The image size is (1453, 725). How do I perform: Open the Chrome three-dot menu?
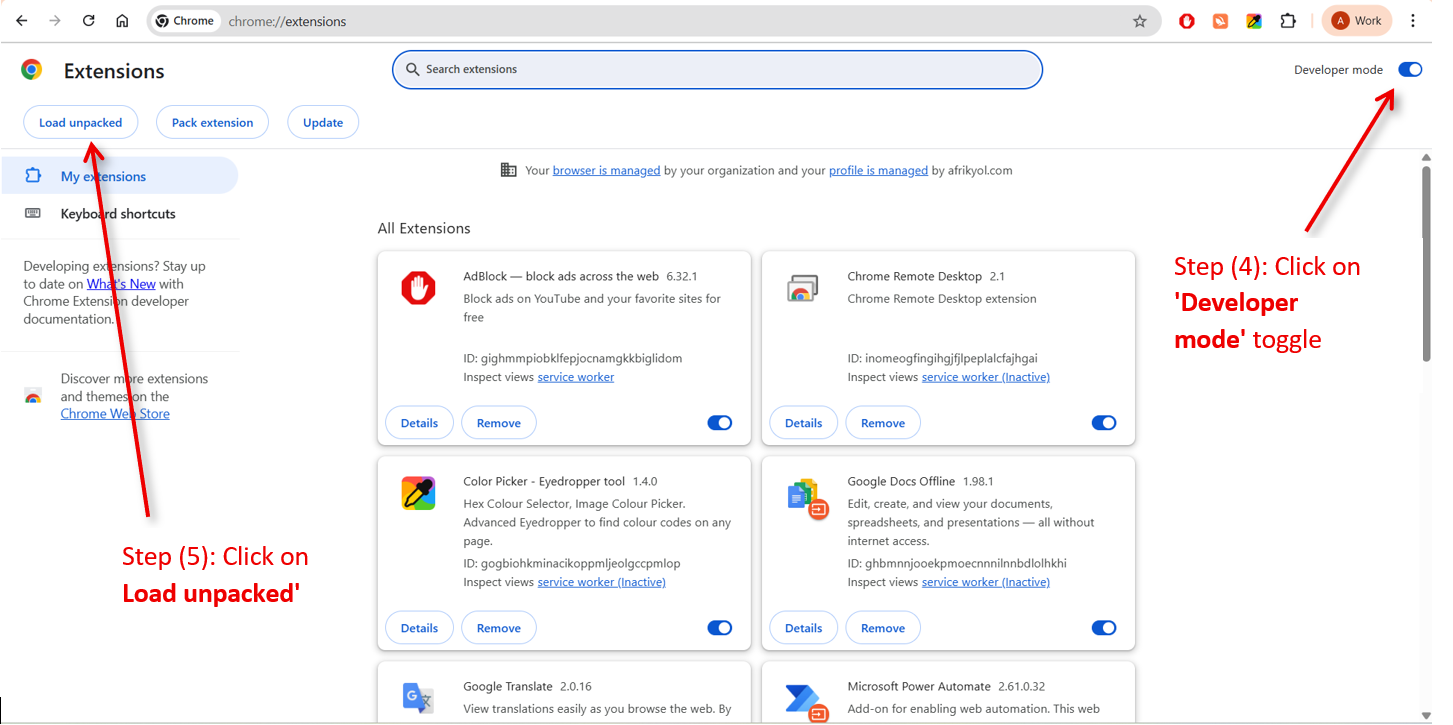click(1413, 21)
